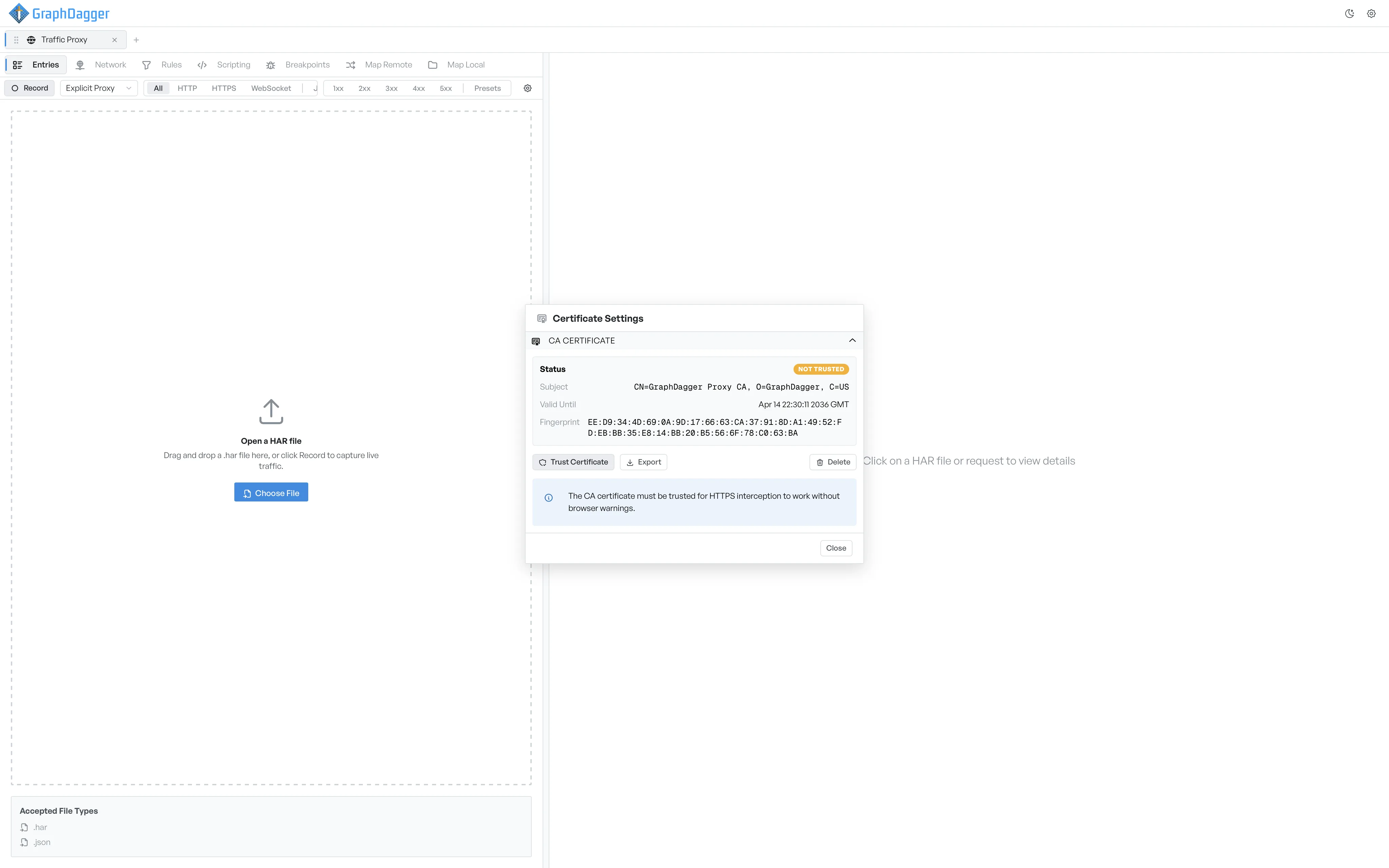This screenshot has width=1389, height=868.
Task: Add a new tab with plus icon
Action: [136, 40]
